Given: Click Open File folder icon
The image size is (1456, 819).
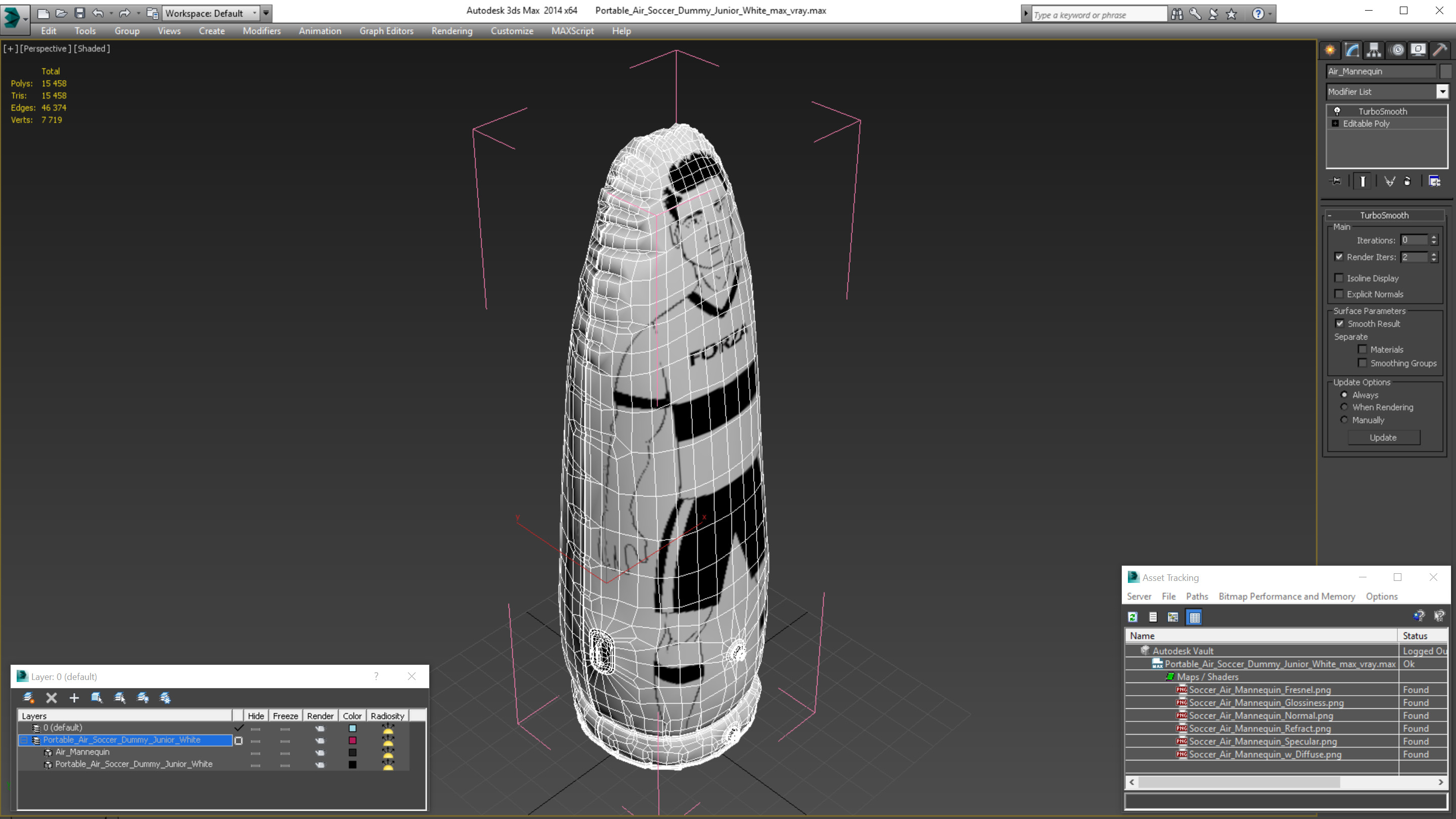Looking at the screenshot, I should click(x=61, y=13).
